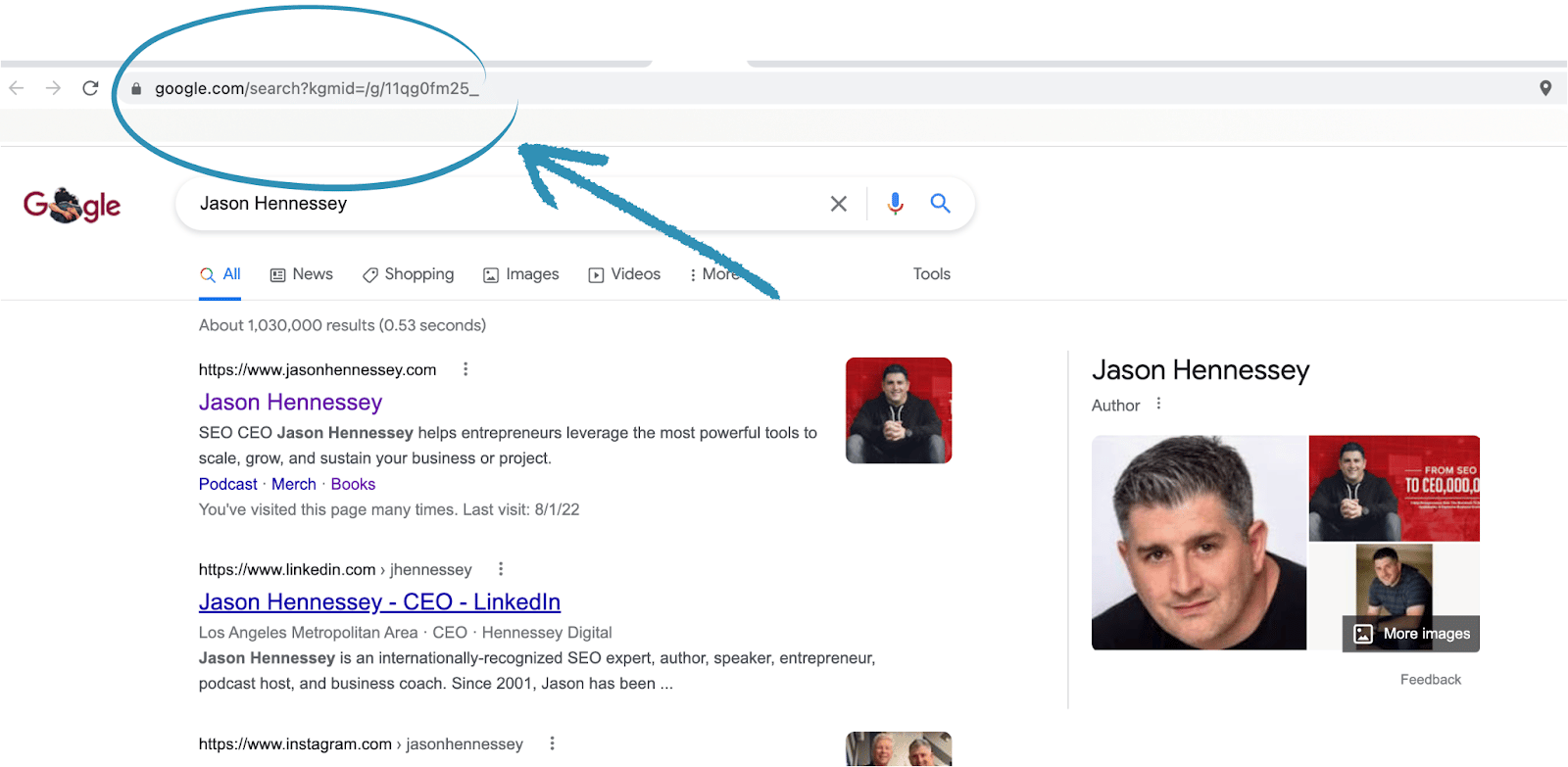Viewport: 1568px width, 767px height.
Task: Click the linkedin.com › jhennessey URL text
Action: click(335, 569)
